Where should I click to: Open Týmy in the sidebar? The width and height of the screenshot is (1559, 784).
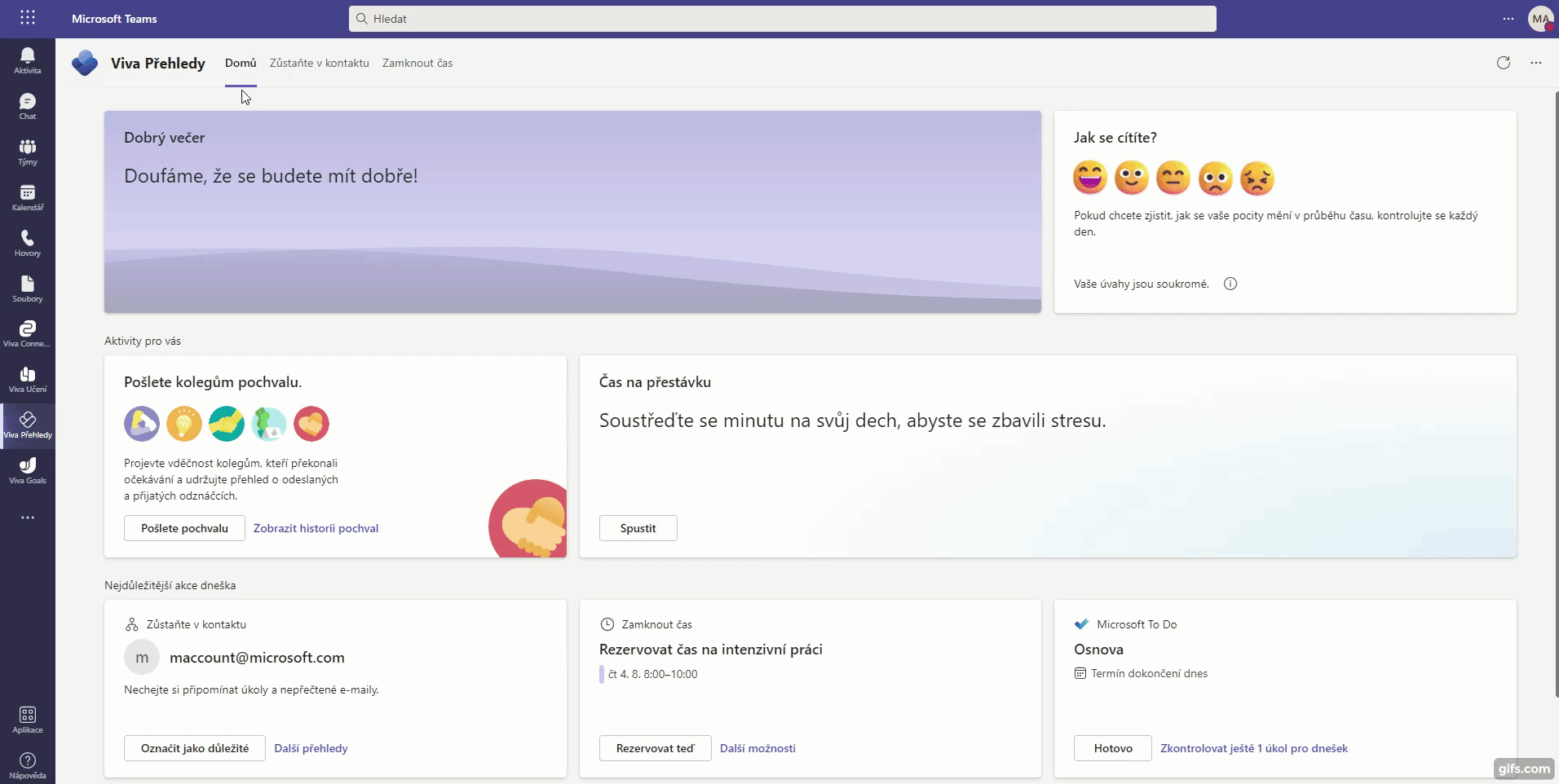tap(28, 152)
